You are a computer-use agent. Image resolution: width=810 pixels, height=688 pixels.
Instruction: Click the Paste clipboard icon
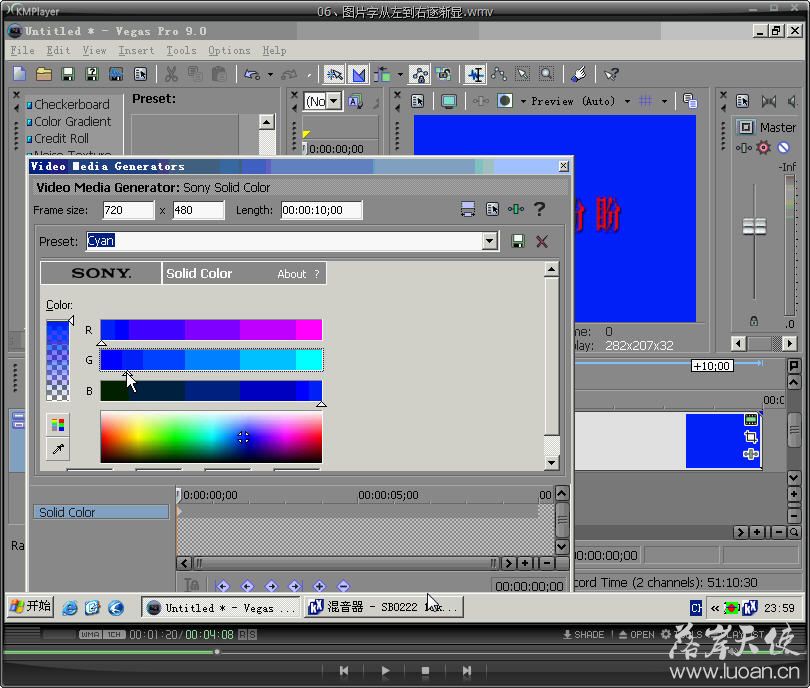pos(219,74)
